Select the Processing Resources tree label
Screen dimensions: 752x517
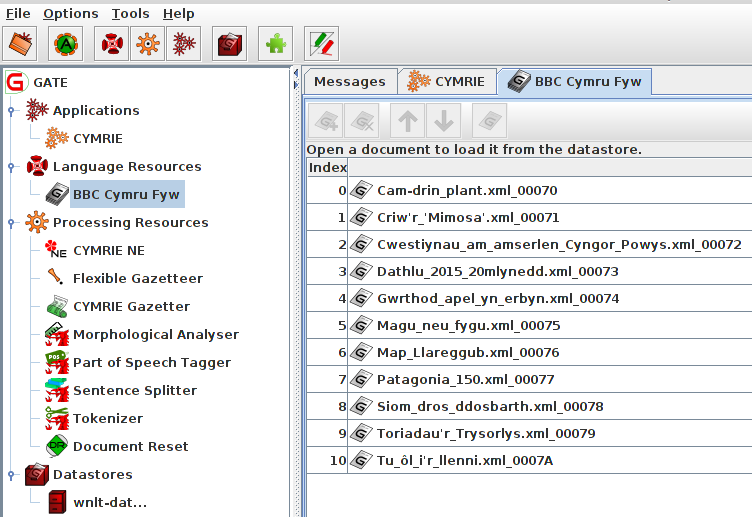click(130, 223)
